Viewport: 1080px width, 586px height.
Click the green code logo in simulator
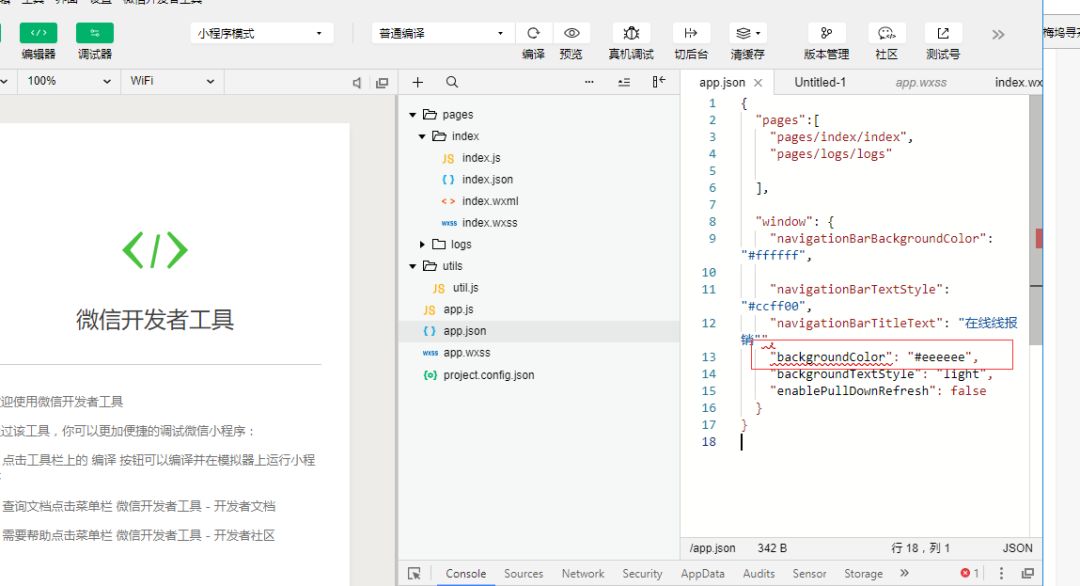pos(155,251)
